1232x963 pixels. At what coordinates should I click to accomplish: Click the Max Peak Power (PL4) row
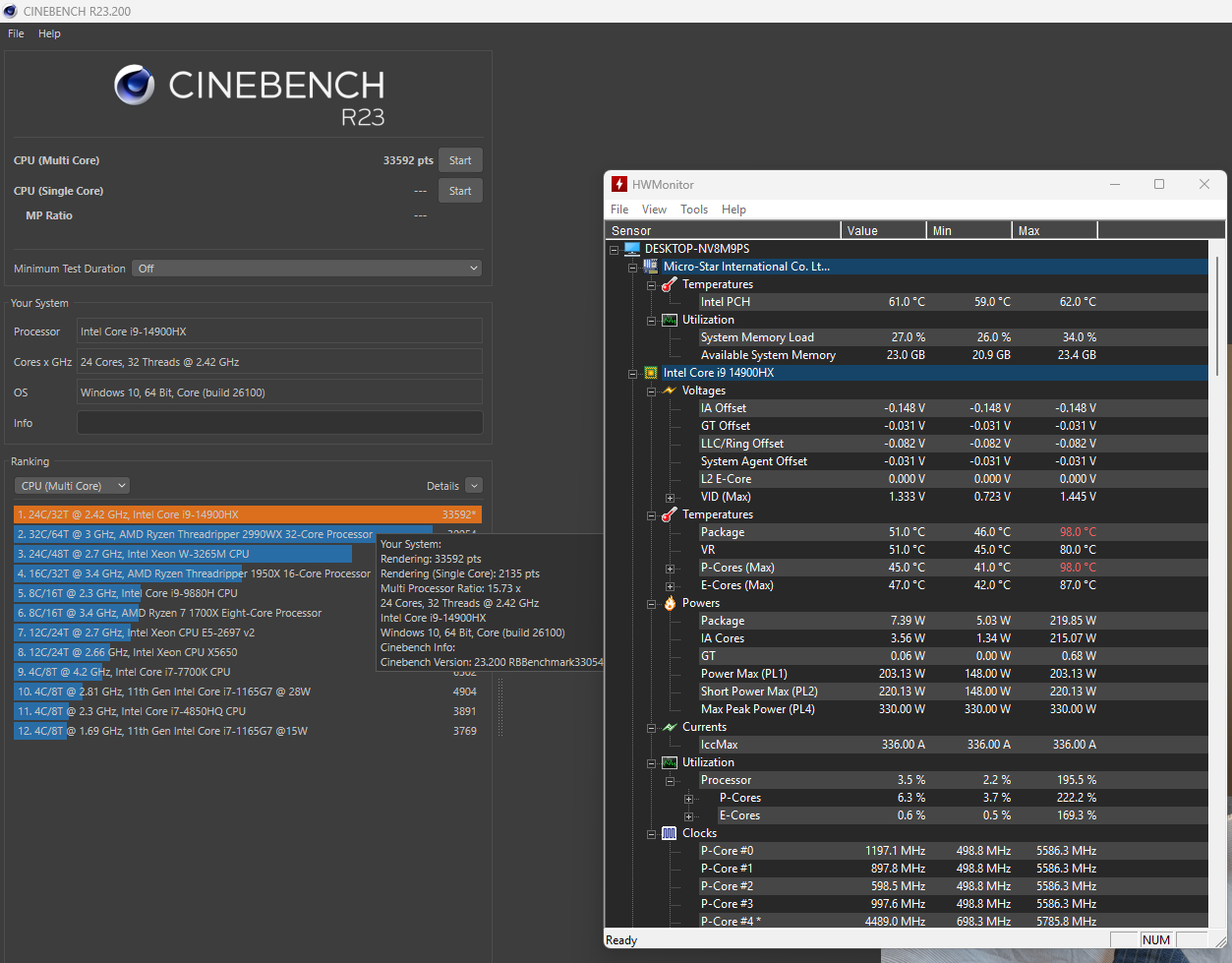point(954,709)
